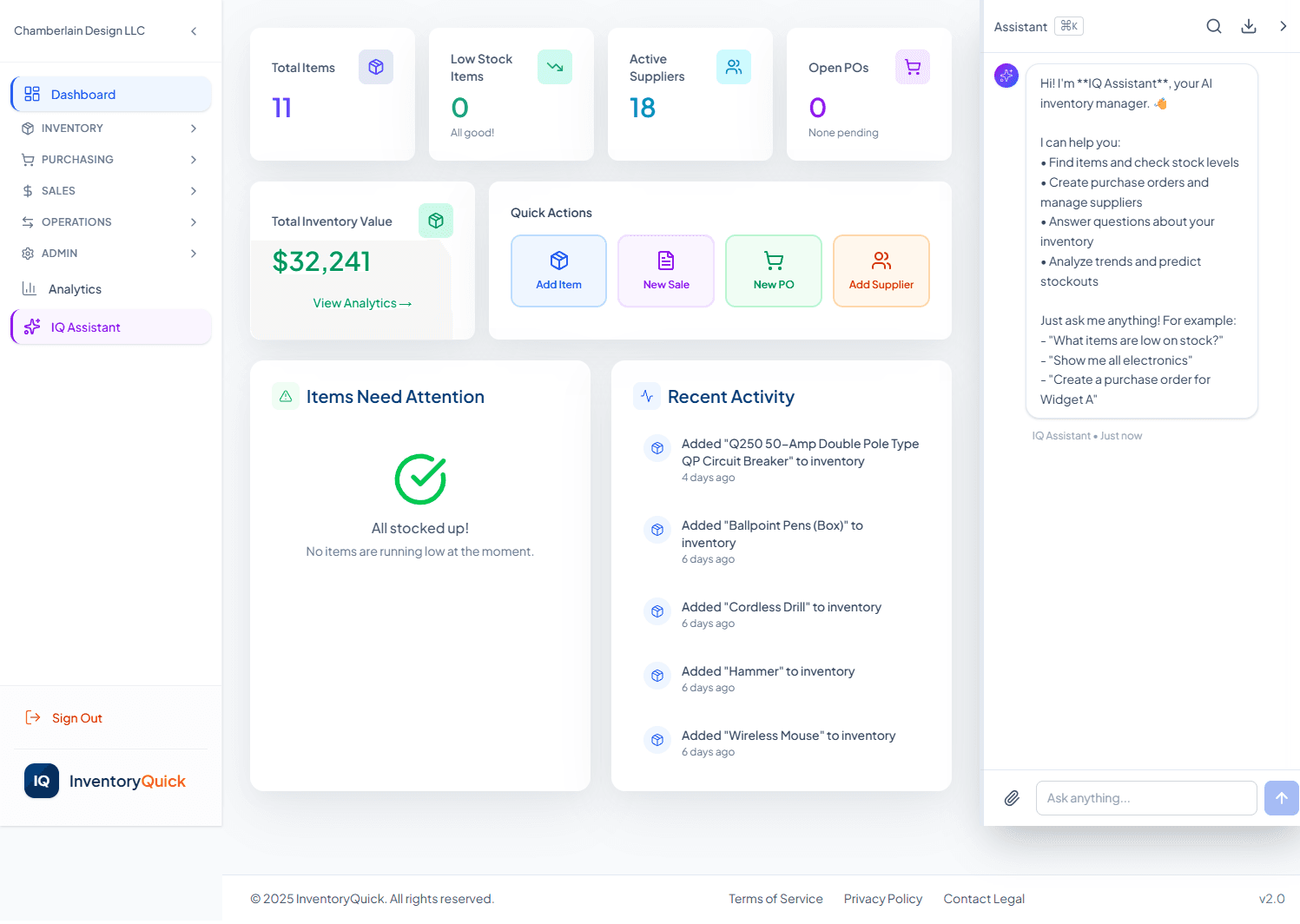This screenshot has width=1300, height=924.
Task: Click the download icon in Assistant header
Action: tap(1249, 26)
